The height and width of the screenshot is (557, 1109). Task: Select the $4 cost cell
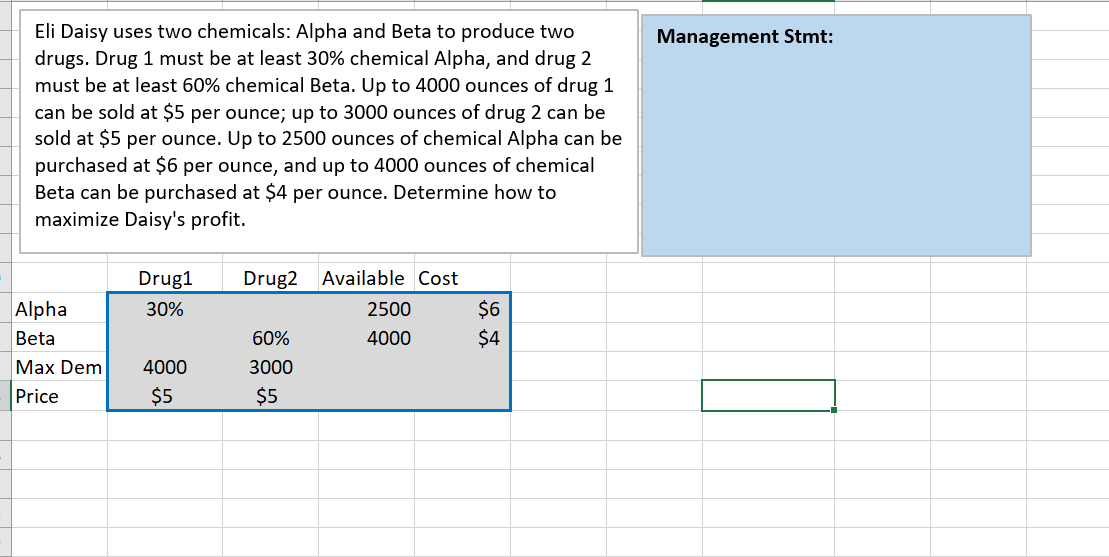pyautogui.click(x=463, y=338)
